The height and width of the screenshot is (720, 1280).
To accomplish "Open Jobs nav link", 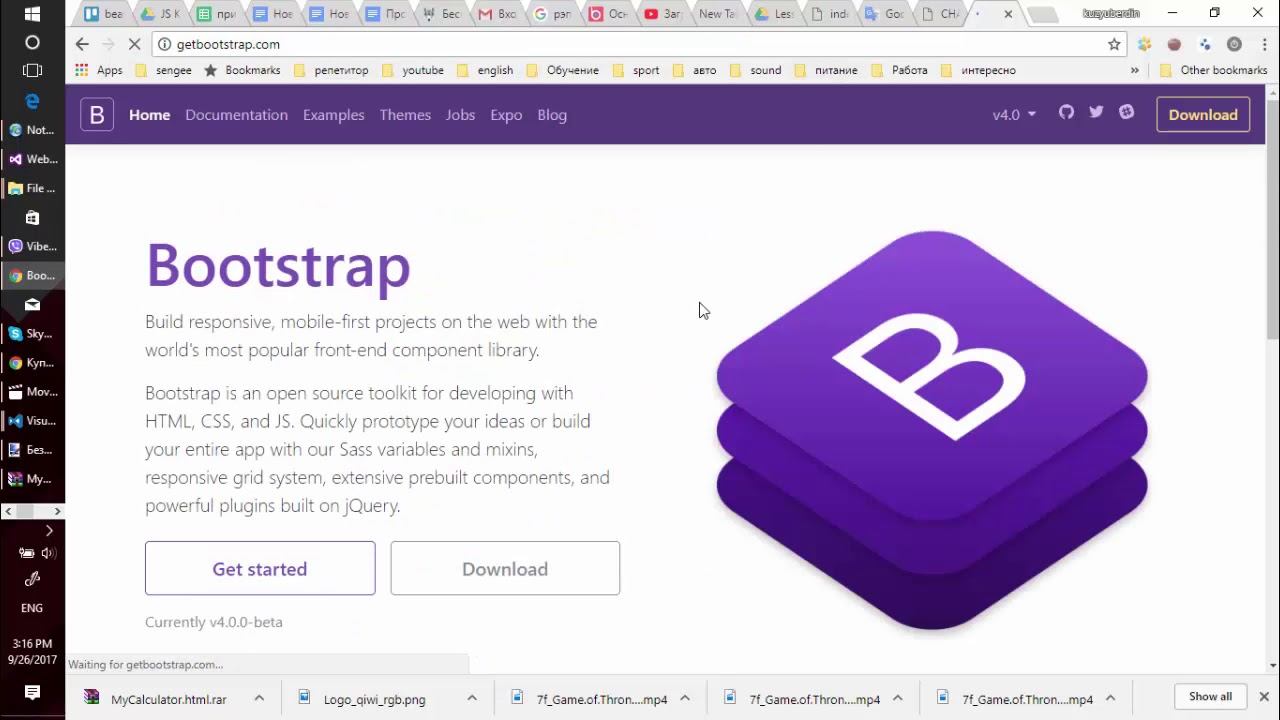I will click(460, 115).
